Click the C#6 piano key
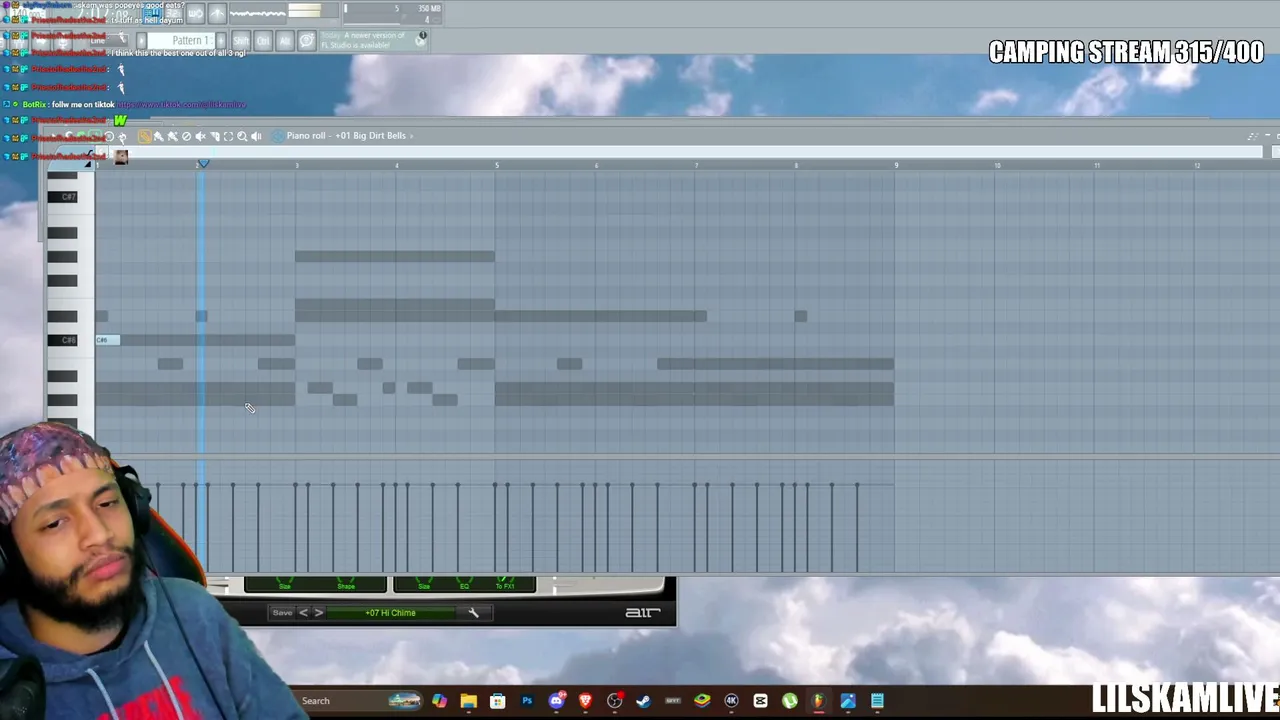The height and width of the screenshot is (720, 1280). pos(62,340)
